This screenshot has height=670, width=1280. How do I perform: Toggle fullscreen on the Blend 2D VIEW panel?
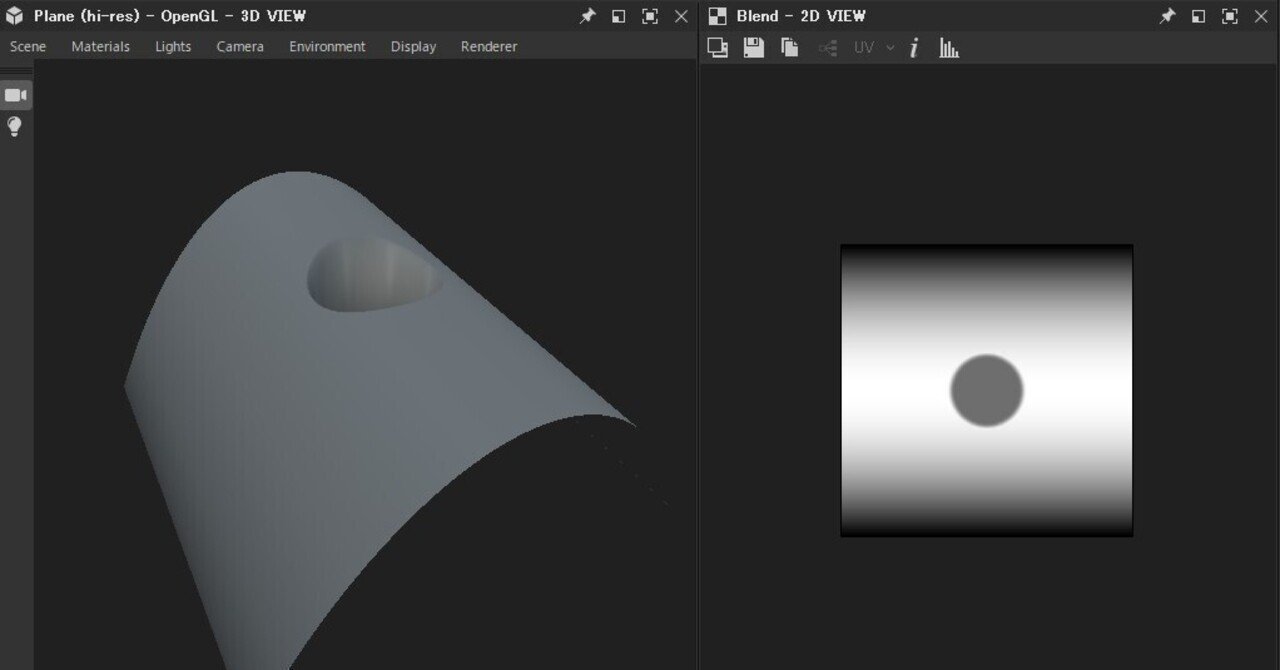point(1228,15)
